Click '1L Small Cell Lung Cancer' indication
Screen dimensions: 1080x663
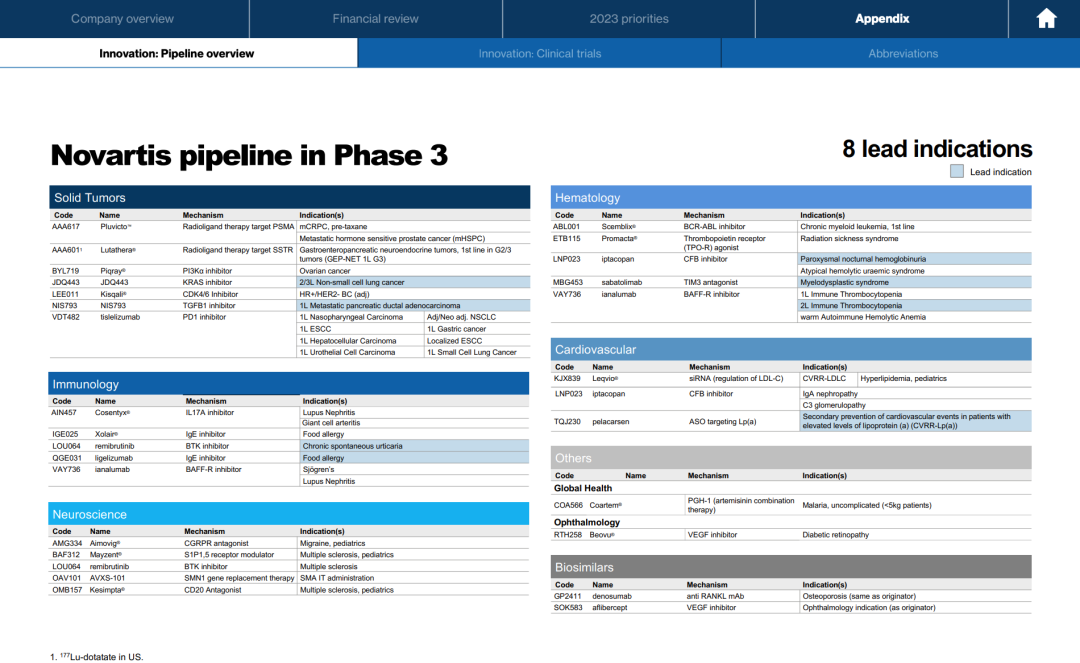click(472, 352)
